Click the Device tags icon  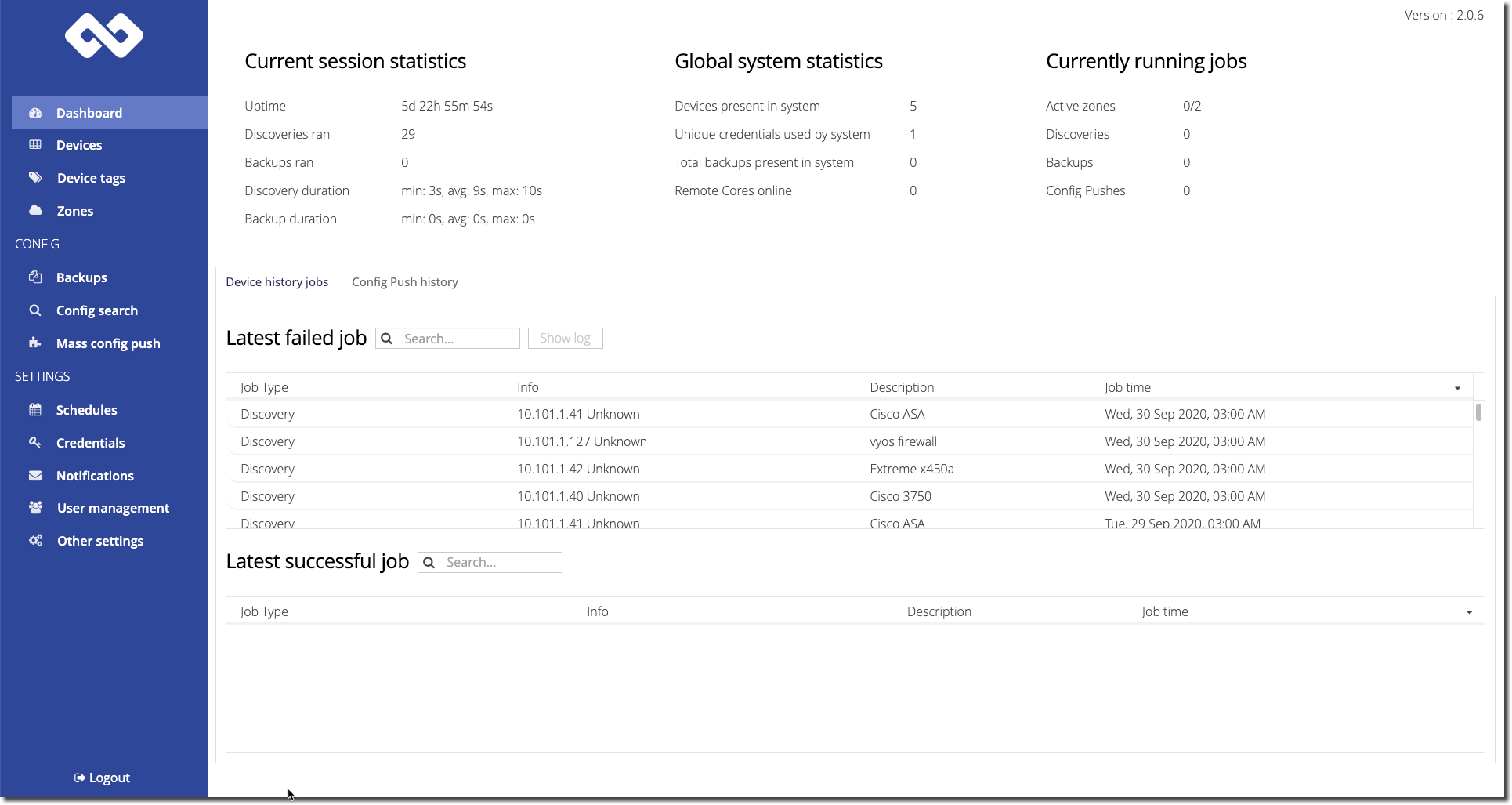click(x=35, y=178)
